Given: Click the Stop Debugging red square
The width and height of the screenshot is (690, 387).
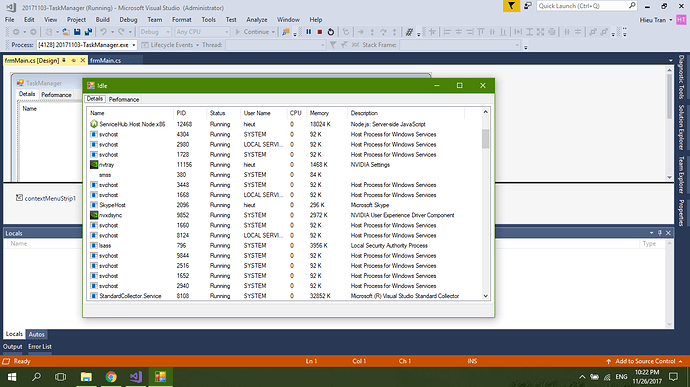Looking at the screenshot, I should point(320,32).
